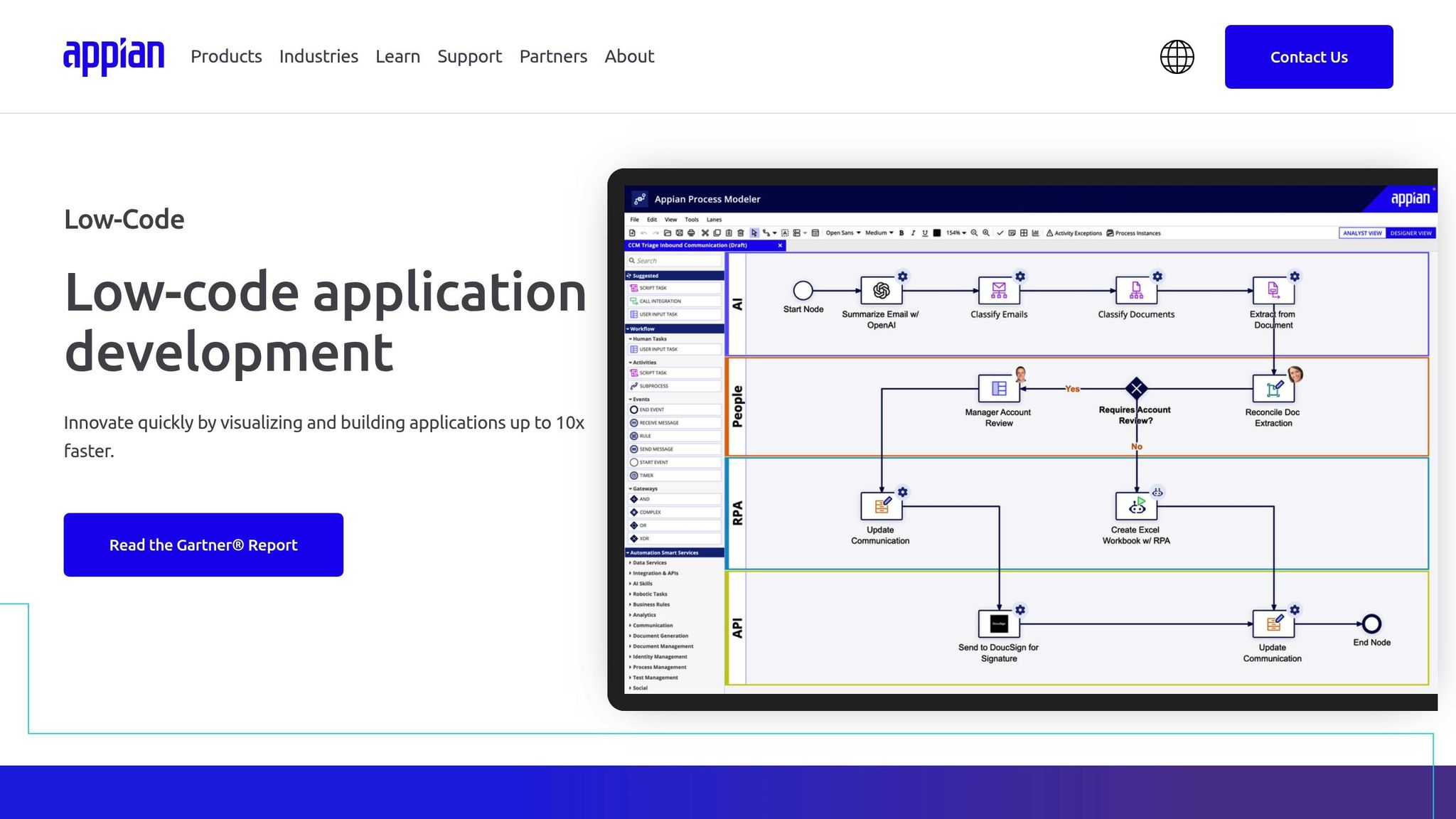Open the Open Sans font dropdown

(x=843, y=232)
